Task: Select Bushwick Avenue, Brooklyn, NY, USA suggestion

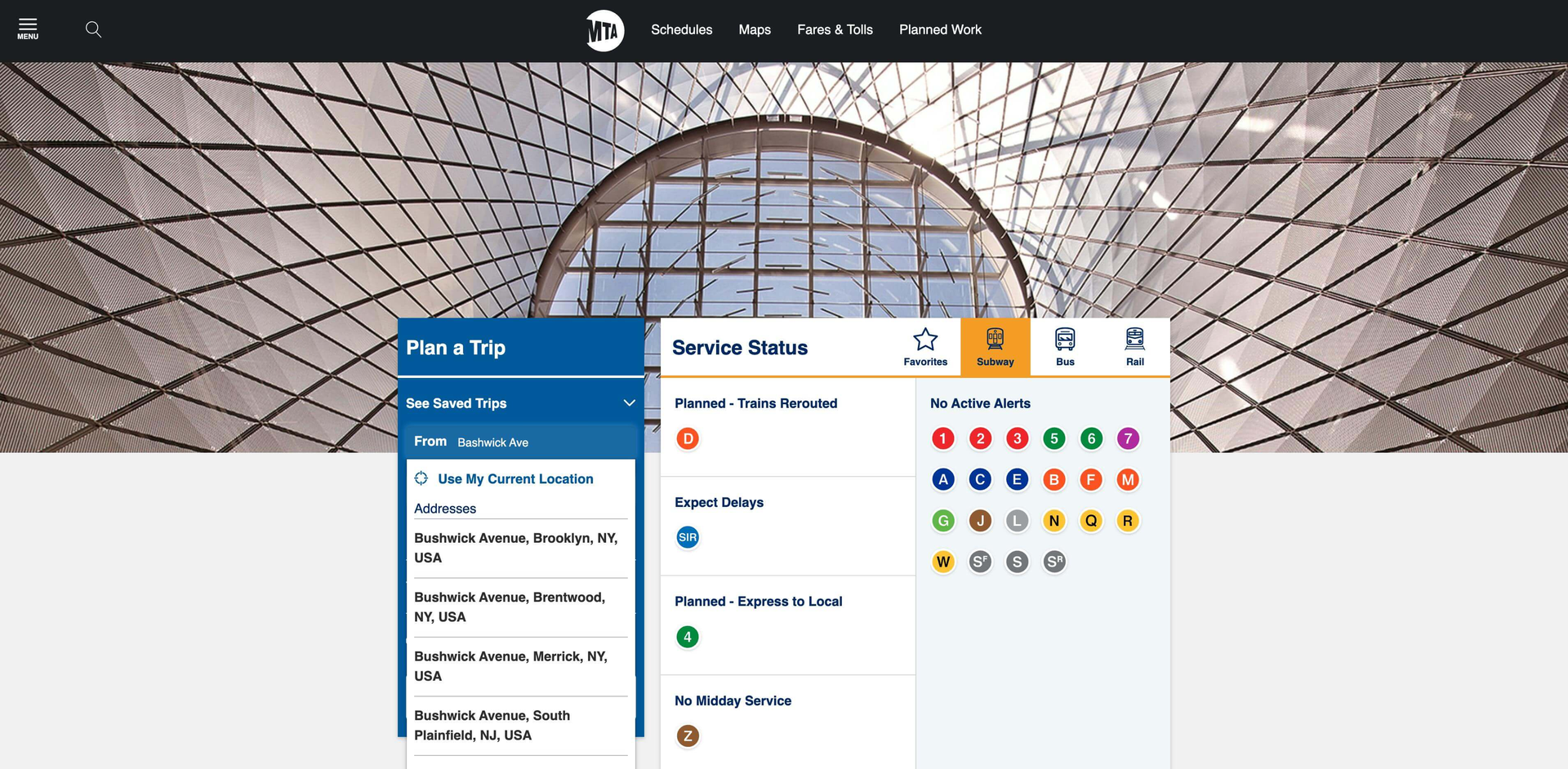Action: pos(517,548)
